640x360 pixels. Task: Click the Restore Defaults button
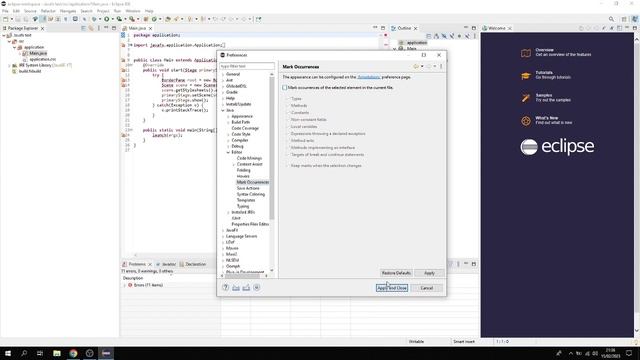[x=396, y=273]
